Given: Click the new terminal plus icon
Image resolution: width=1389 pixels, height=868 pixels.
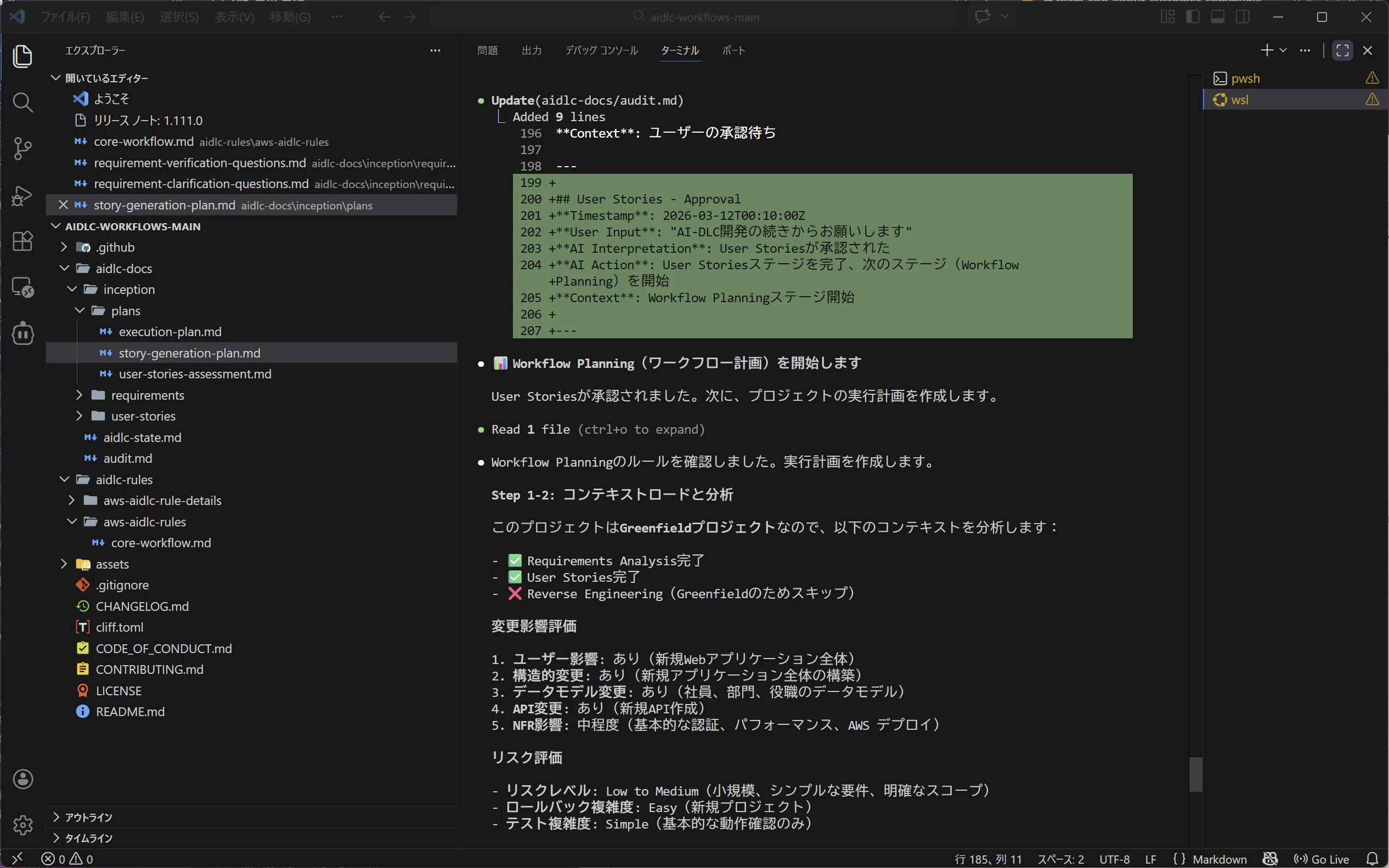Looking at the screenshot, I should (1266, 50).
